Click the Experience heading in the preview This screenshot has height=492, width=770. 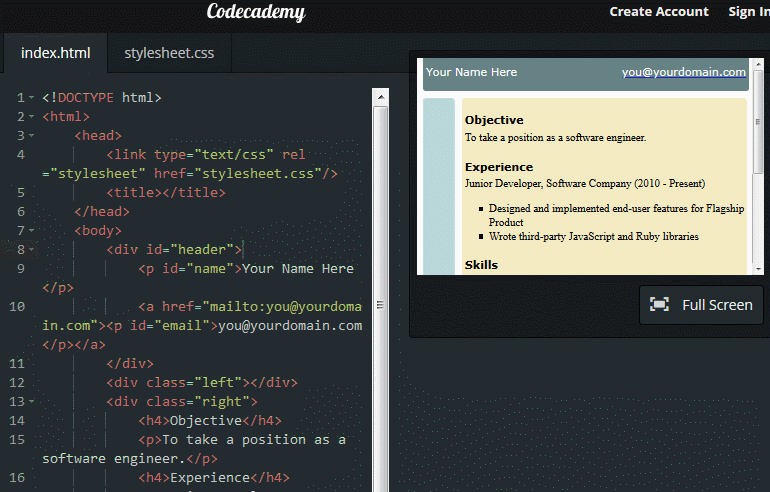tap(499, 167)
